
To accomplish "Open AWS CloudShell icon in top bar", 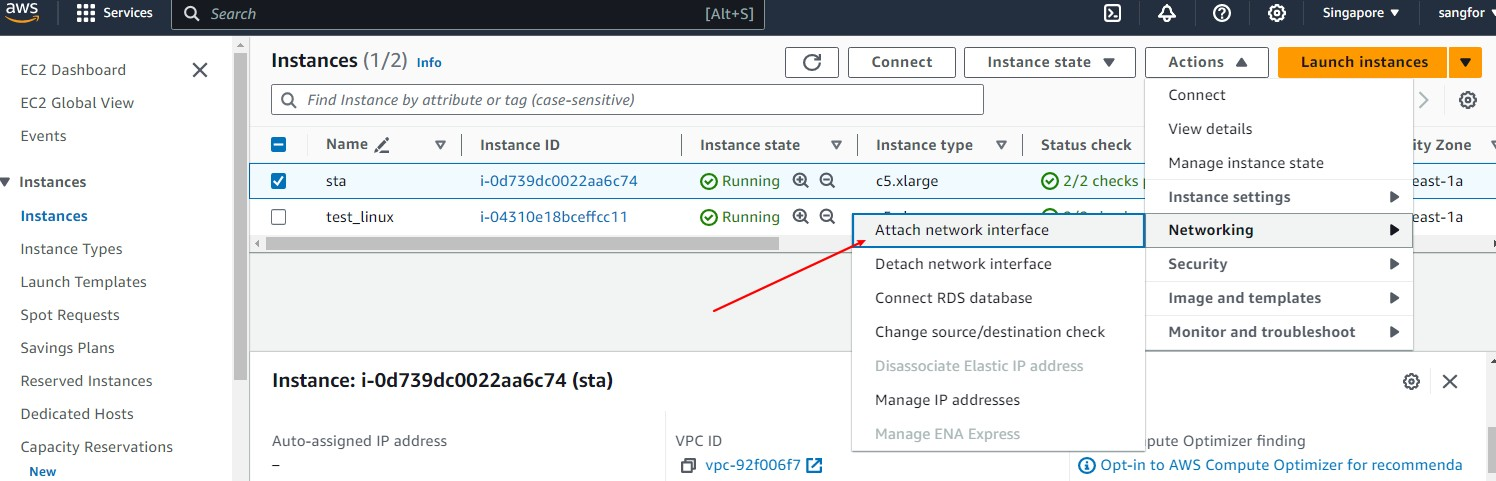I will click(x=1111, y=13).
